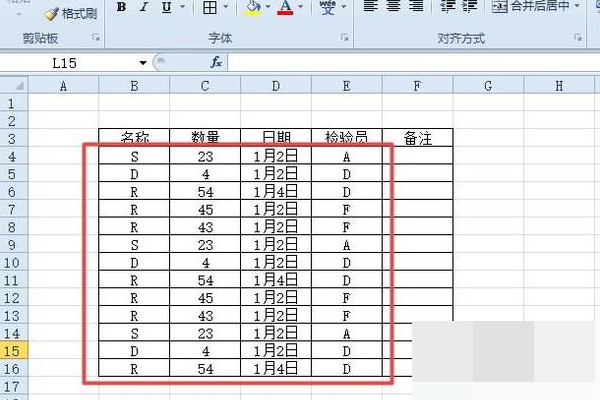
Task: Select column F header
Action: pos(417,86)
